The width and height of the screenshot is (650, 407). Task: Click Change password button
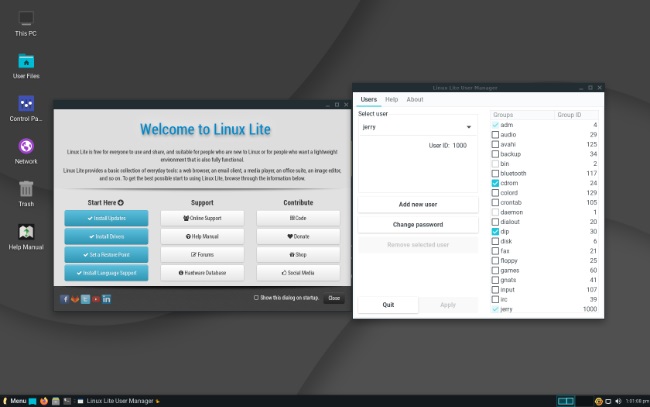pyautogui.click(x=418, y=225)
